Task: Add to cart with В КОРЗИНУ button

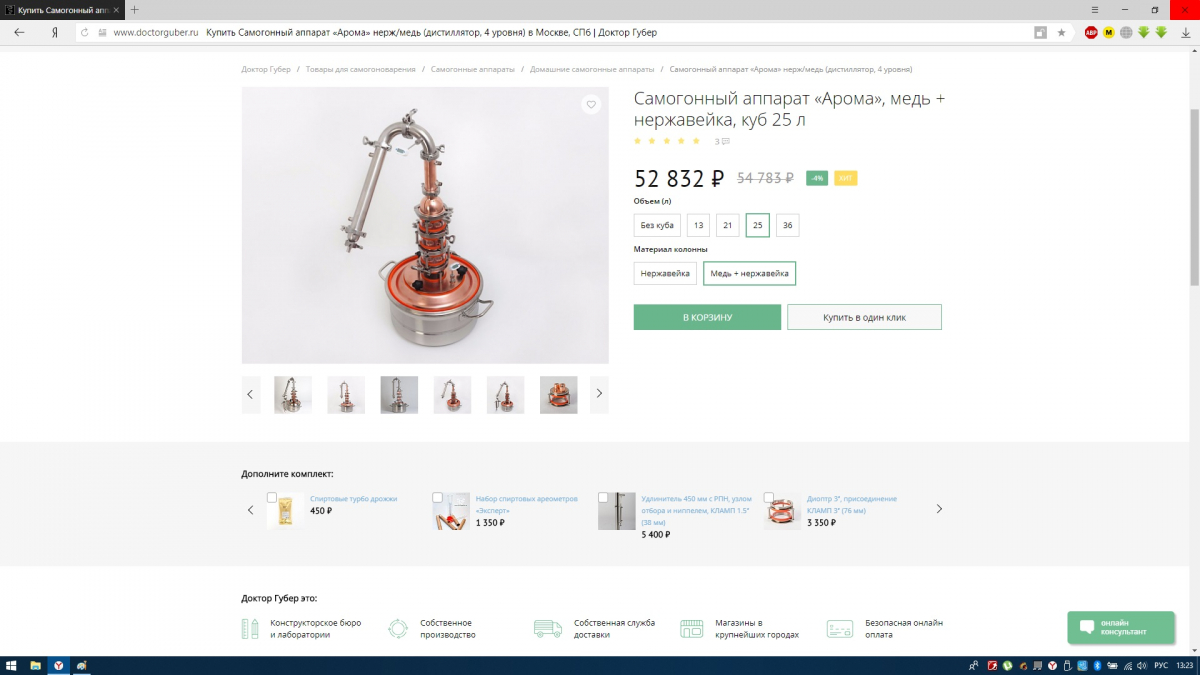Action: click(707, 317)
